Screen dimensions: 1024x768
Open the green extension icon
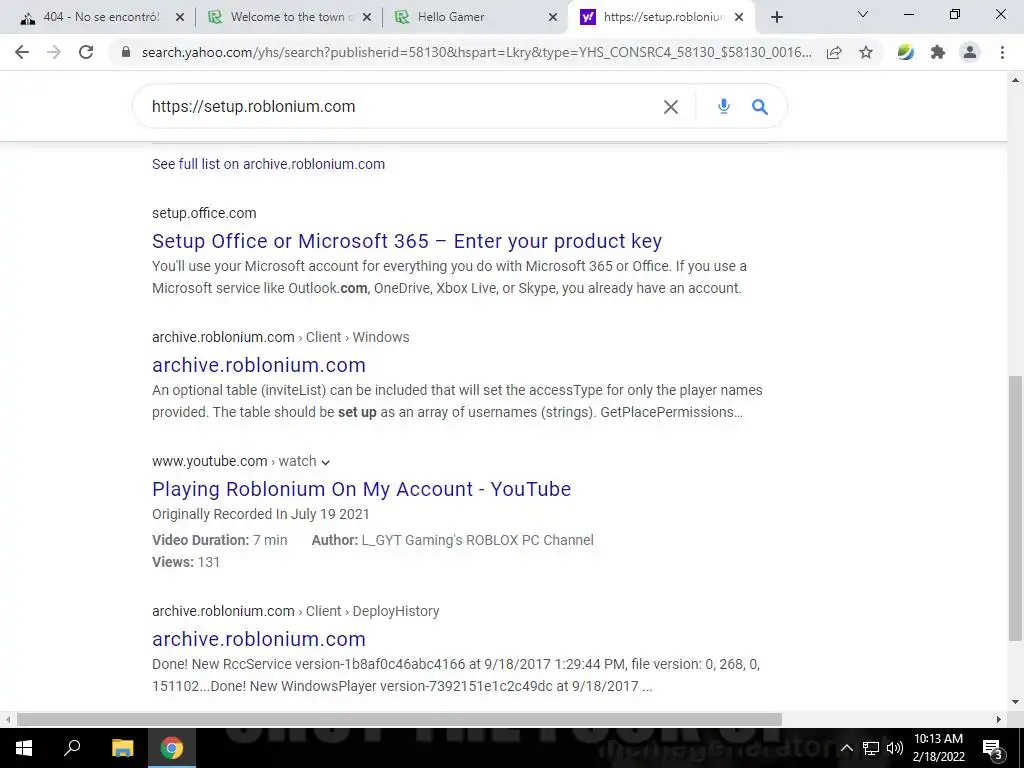pos(905,52)
